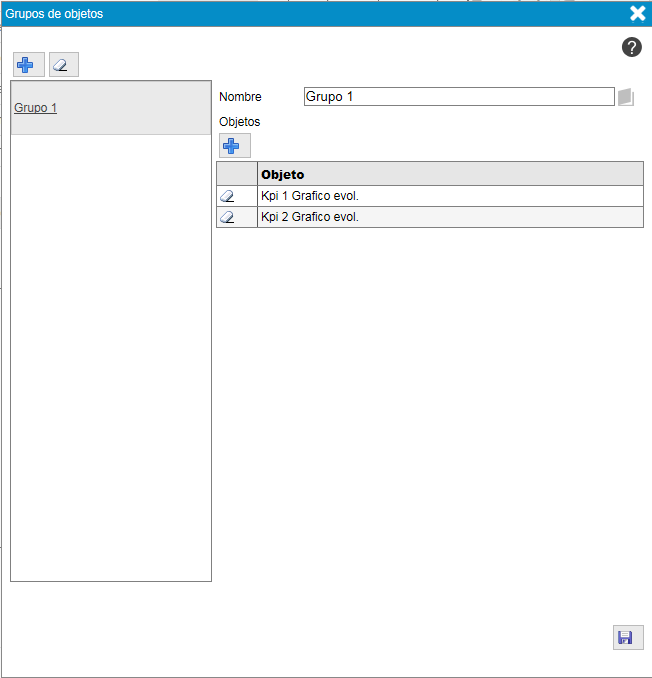Focus the Nombre text field
652x678 pixels.
pyautogui.click(x=458, y=97)
